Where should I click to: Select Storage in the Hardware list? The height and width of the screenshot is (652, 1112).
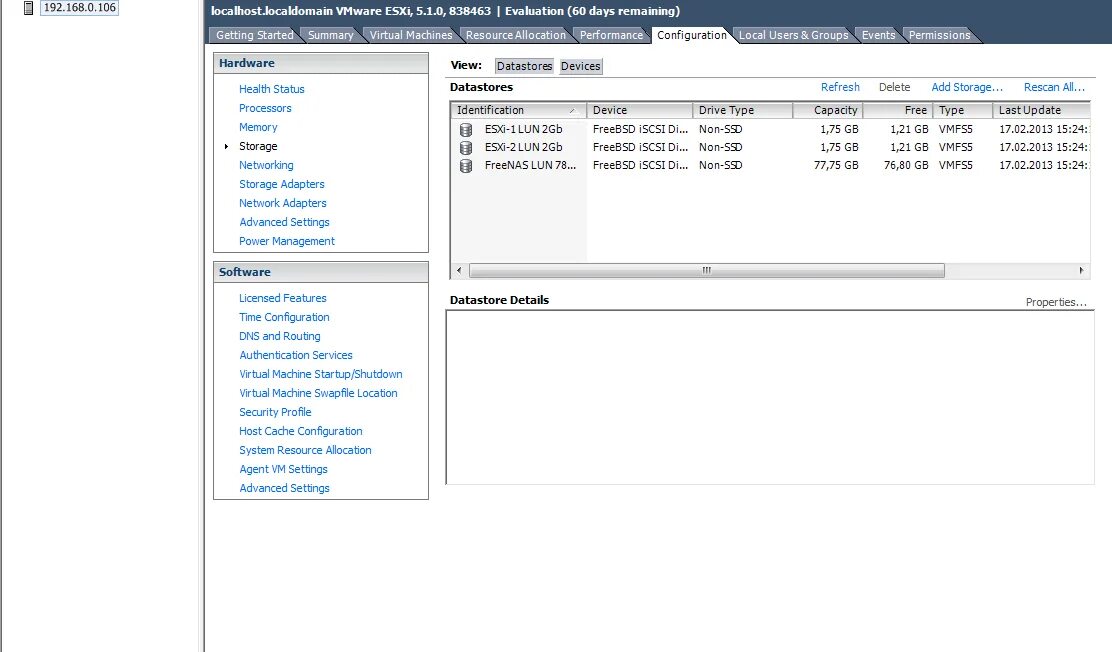(258, 146)
